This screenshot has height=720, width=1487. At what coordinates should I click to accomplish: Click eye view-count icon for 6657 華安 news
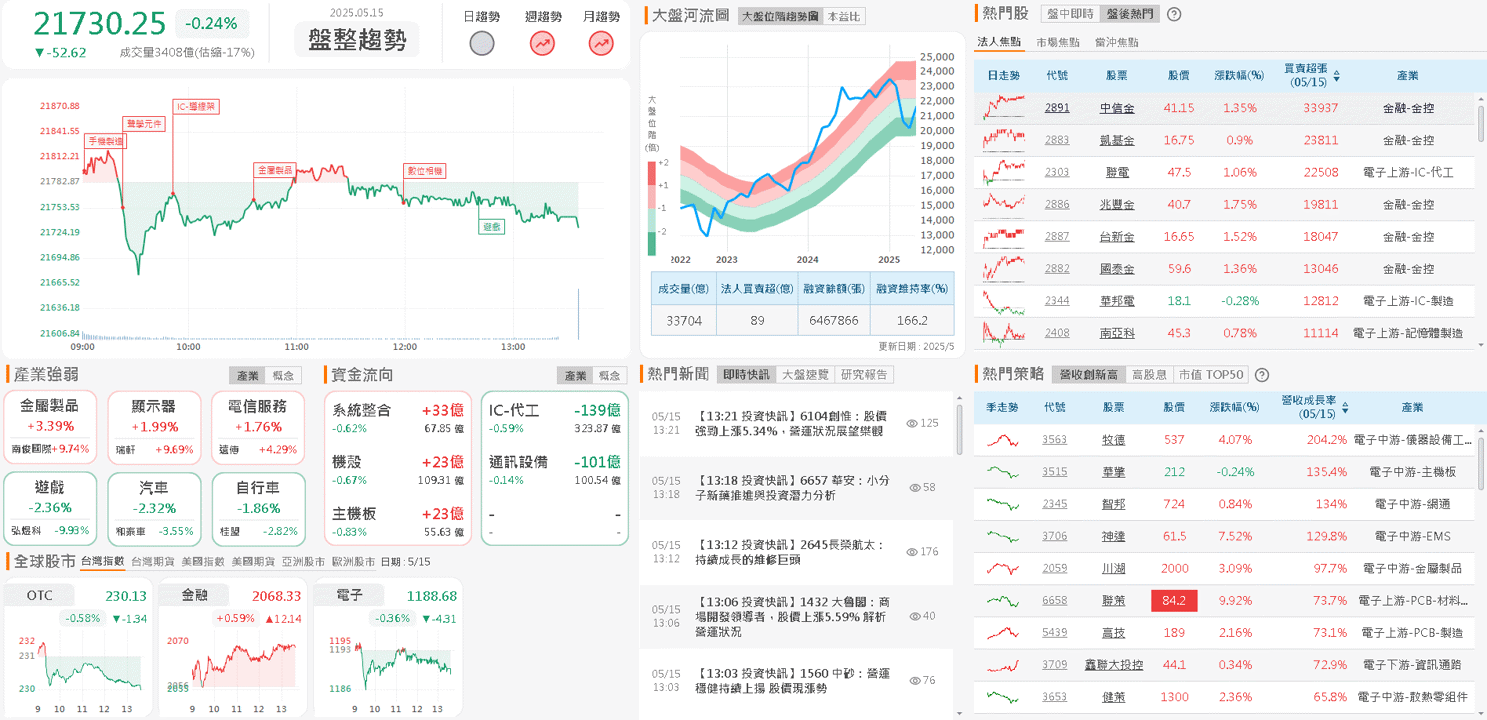pos(915,488)
